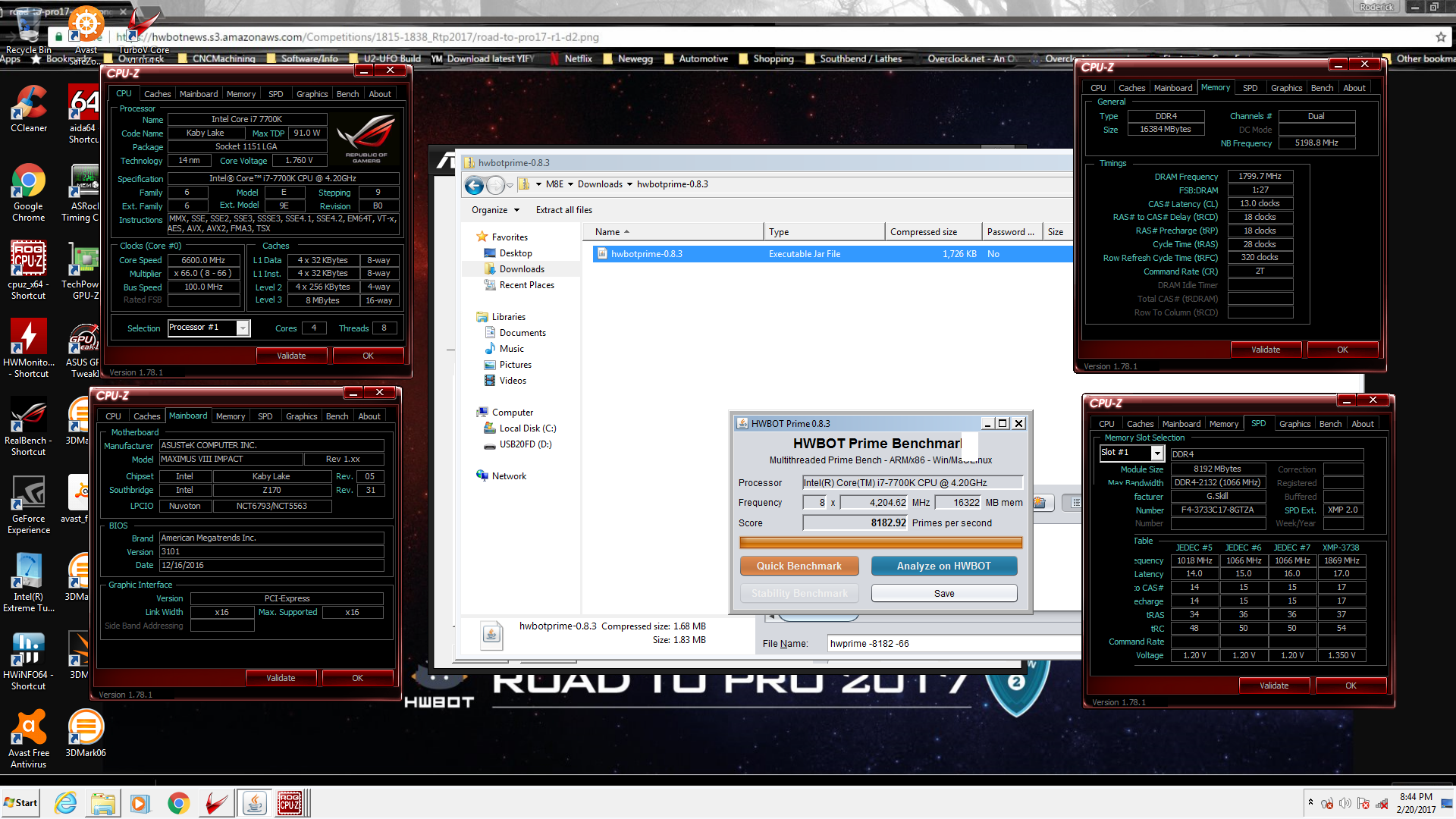Screen dimensions: 1456x819
Task: Click the Explorer back arrow button
Action: 475,185
